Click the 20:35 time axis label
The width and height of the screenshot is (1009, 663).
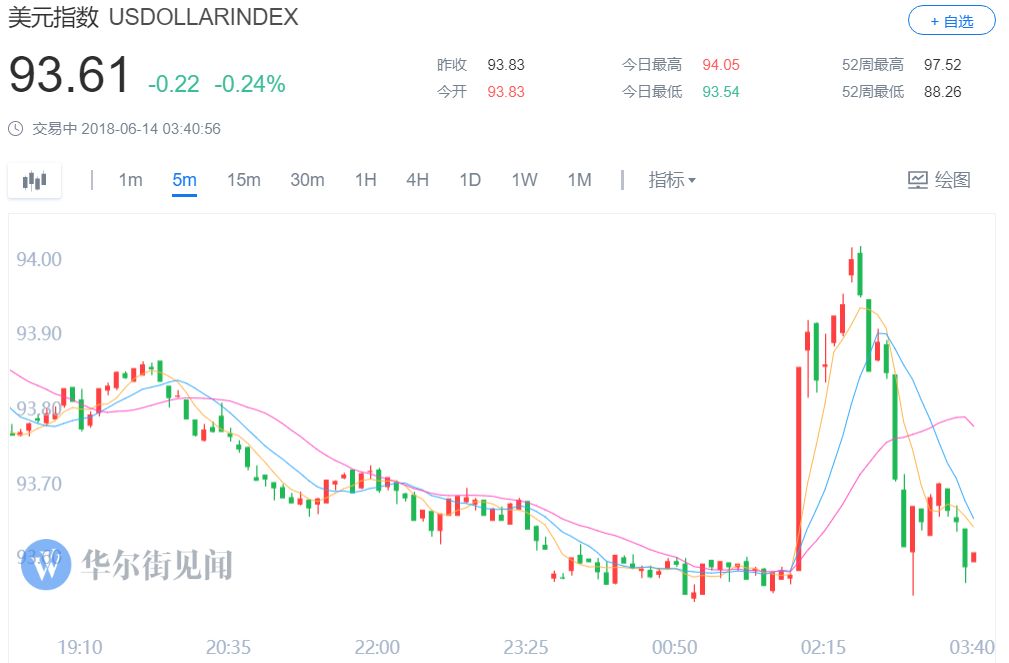(x=228, y=647)
